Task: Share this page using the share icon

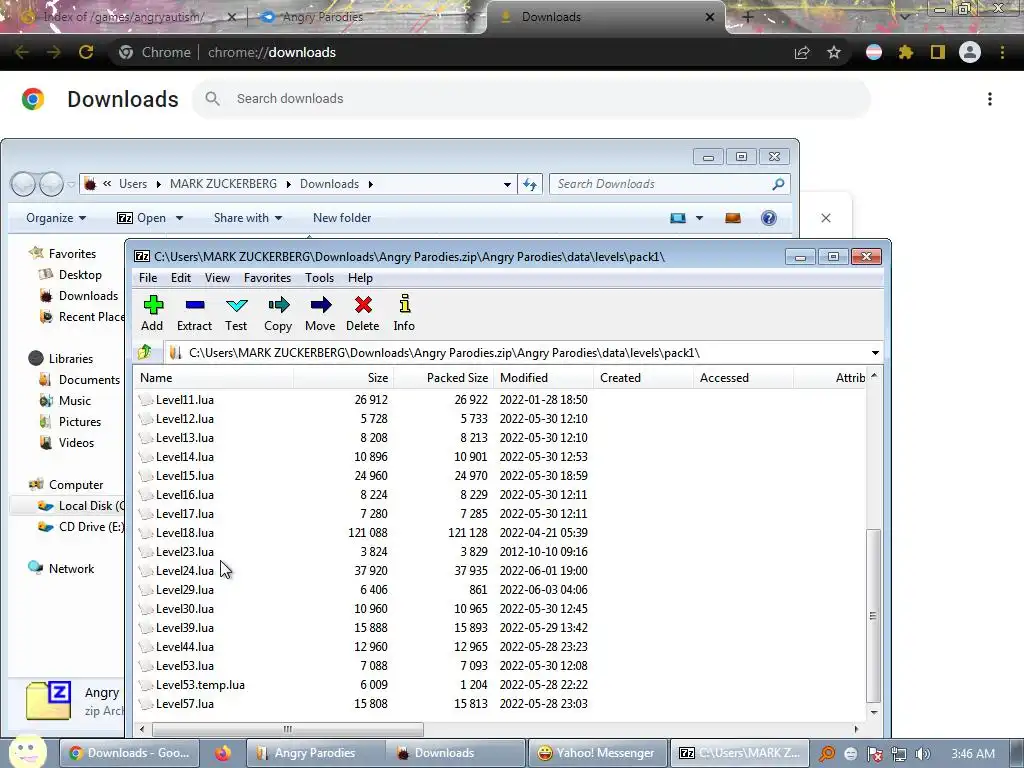Action: (x=802, y=52)
